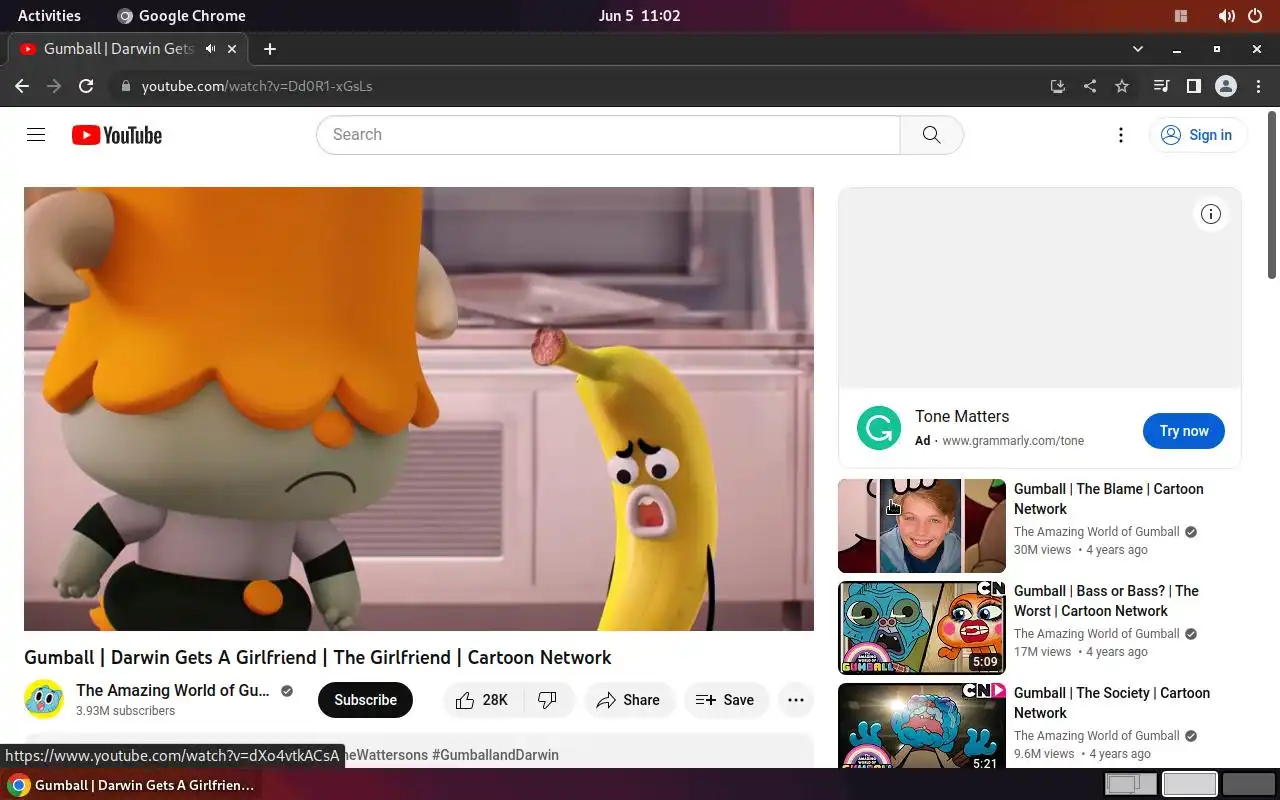Open Chrome three-dot menu
This screenshot has width=1280, height=800.
click(x=1258, y=86)
